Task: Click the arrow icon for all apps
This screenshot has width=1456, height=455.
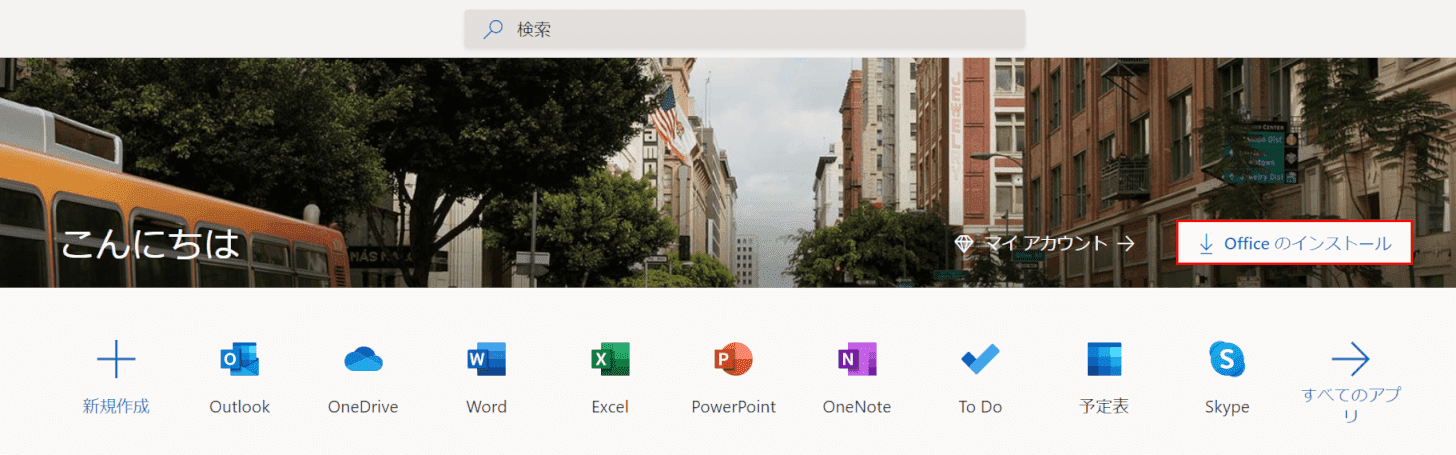Action: [x=1351, y=358]
